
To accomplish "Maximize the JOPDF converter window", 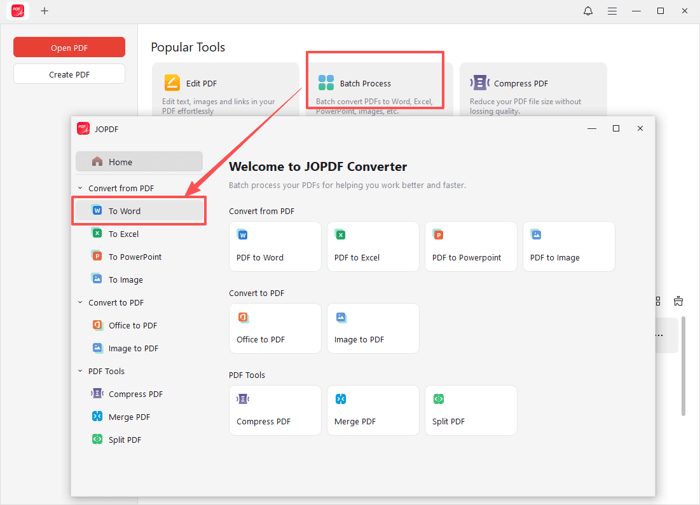I will pos(616,129).
